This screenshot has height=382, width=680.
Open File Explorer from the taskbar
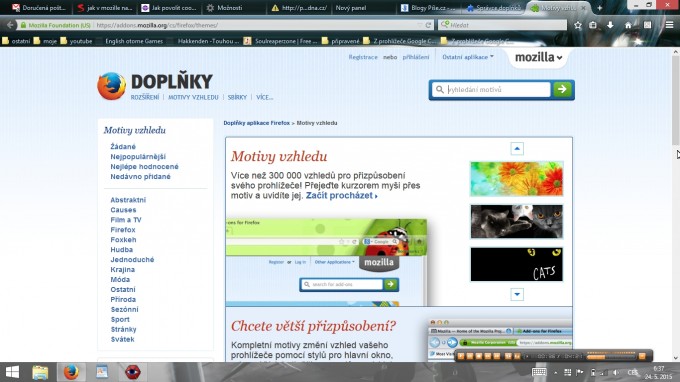pyautogui.click(x=40, y=372)
